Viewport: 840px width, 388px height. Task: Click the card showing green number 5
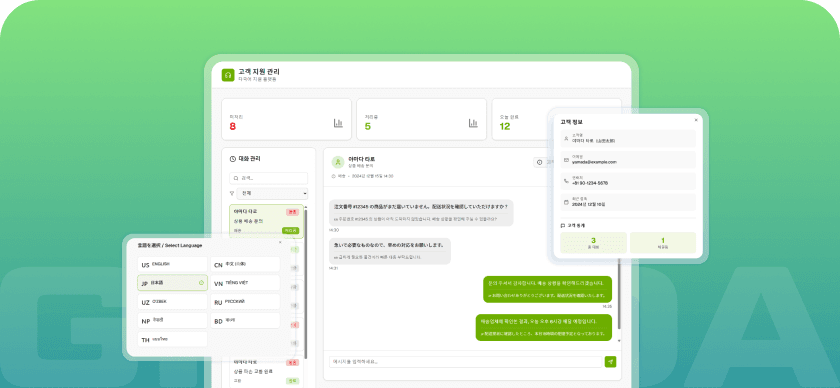[422, 120]
